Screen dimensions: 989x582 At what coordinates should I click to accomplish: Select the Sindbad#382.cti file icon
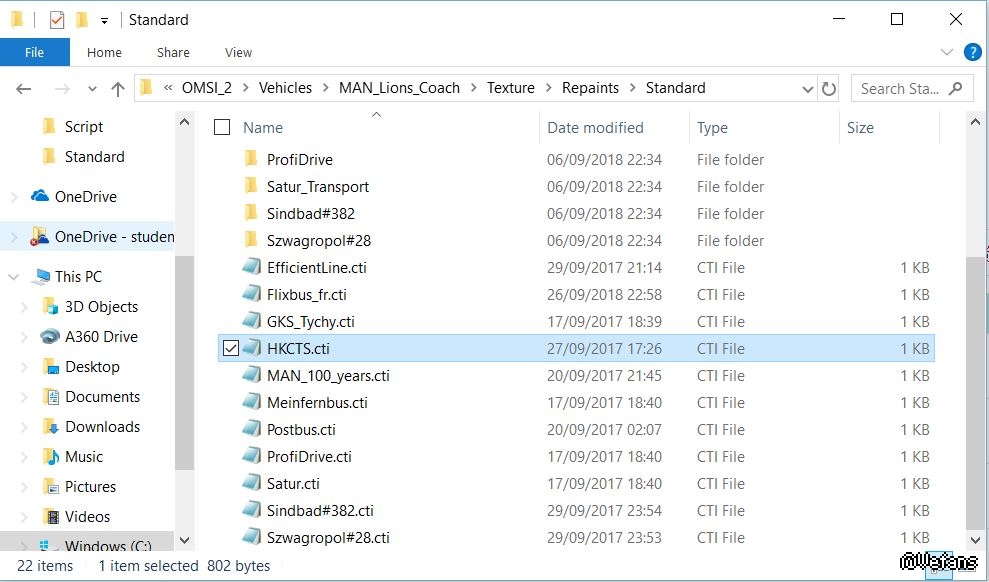pyautogui.click(x=252, y=510)
